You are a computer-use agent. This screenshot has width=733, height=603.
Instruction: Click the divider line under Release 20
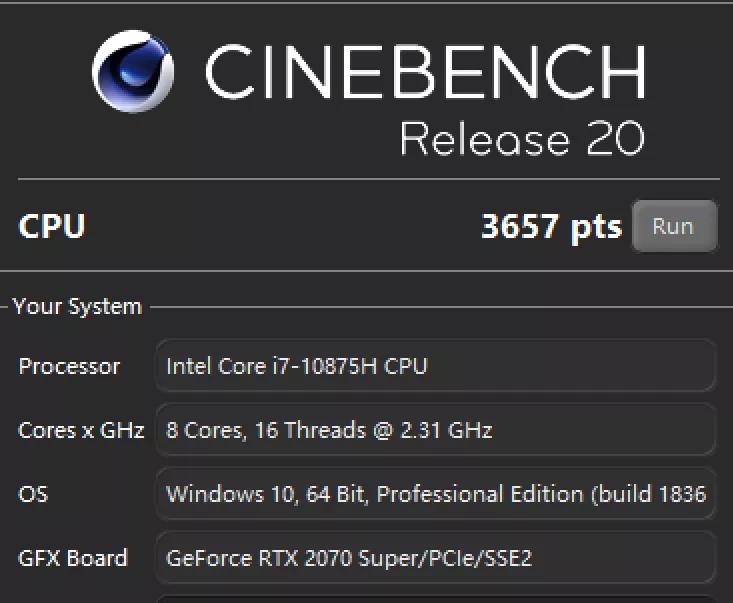click(x=368, y=179)
